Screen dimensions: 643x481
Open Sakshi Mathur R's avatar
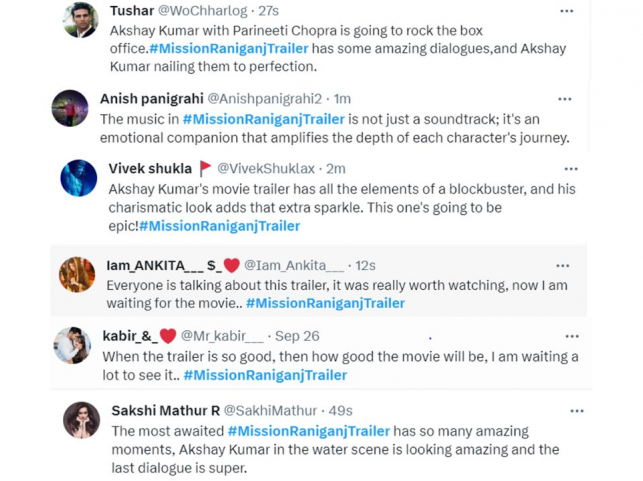coord(81,420)
